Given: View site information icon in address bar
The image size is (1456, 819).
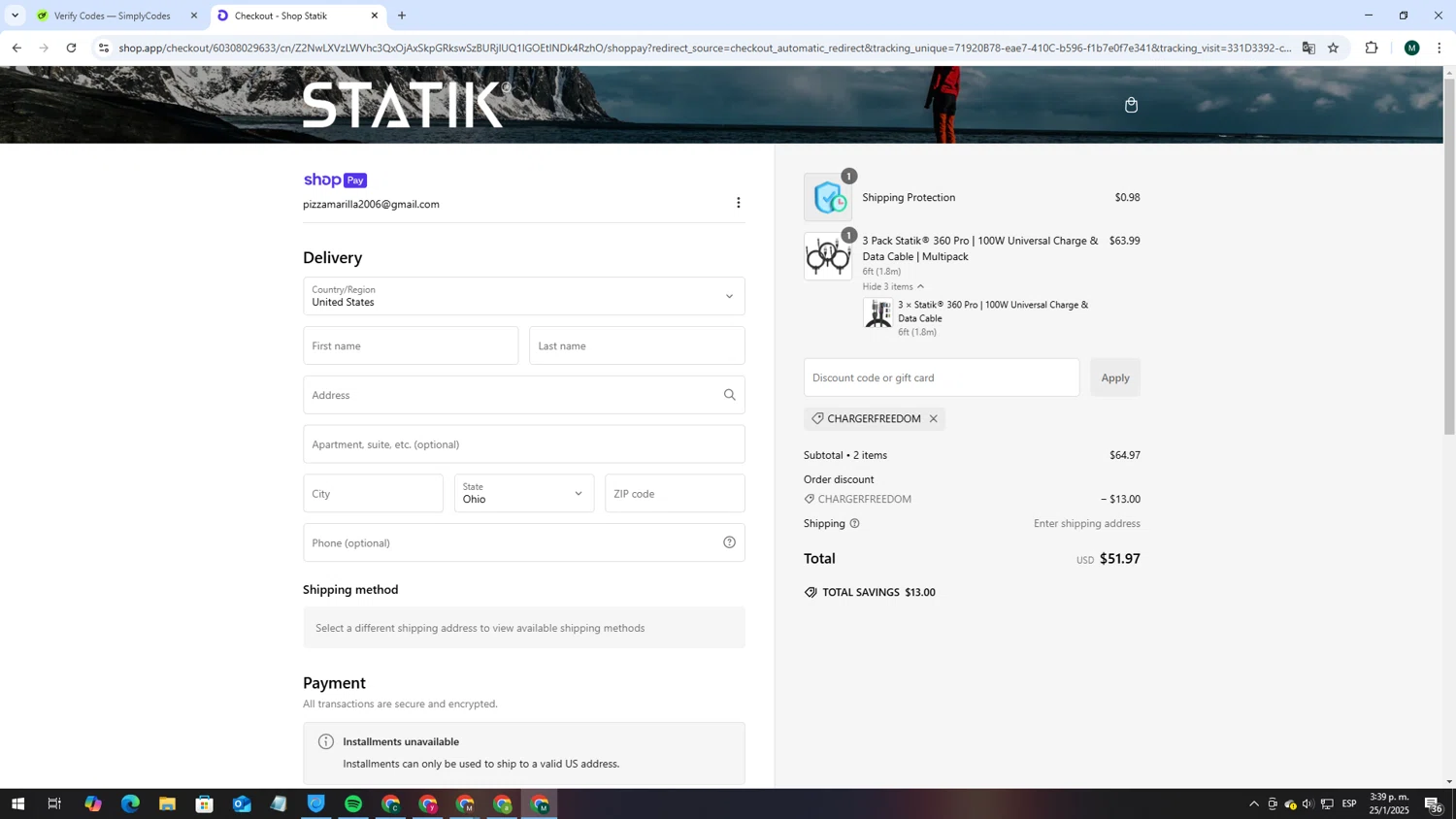Looking at the screenshot, I should tap(104, 48).
